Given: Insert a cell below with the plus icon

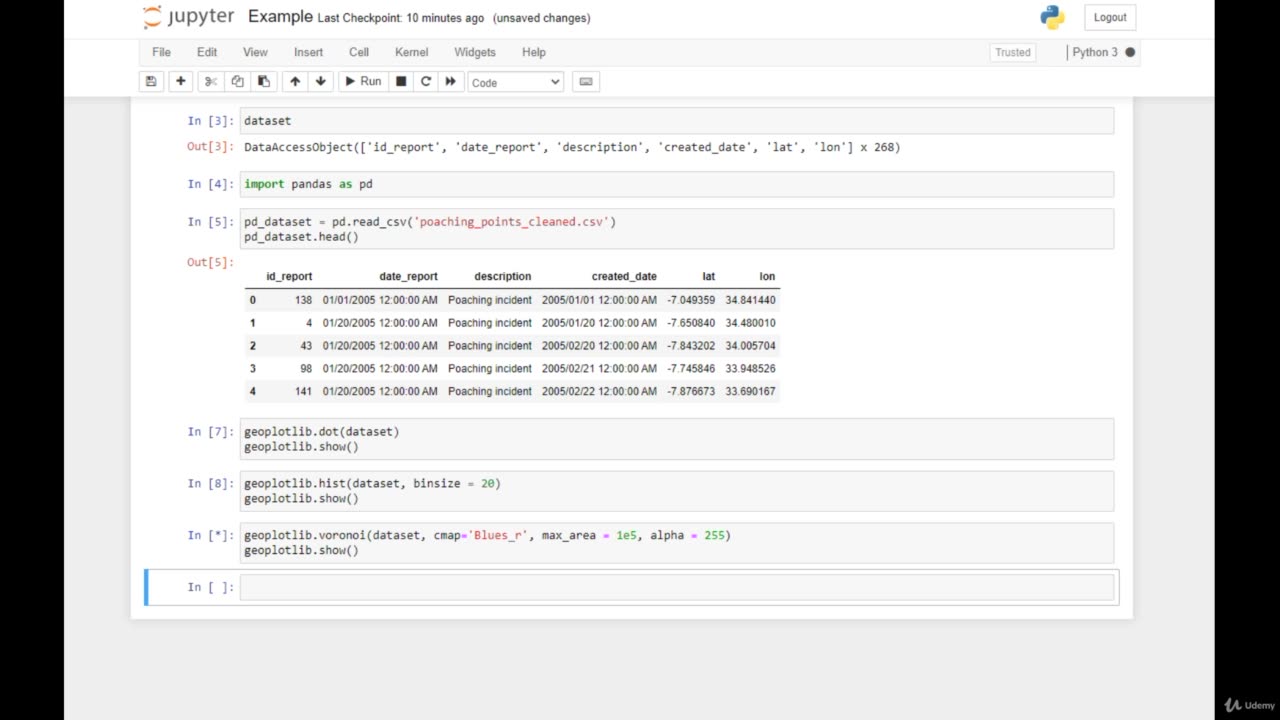Looking at the screenshot, I should tap(181, 82).
